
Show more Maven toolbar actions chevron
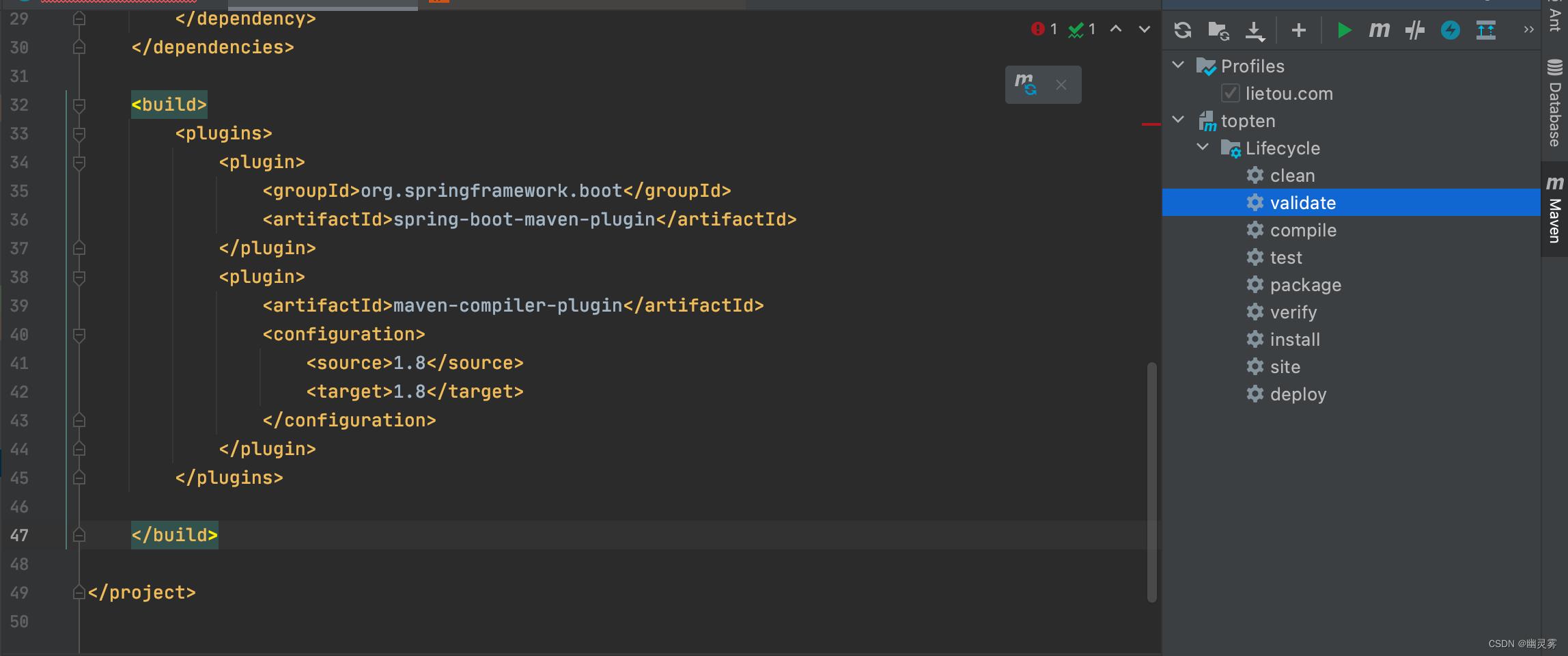[1528, 30]
